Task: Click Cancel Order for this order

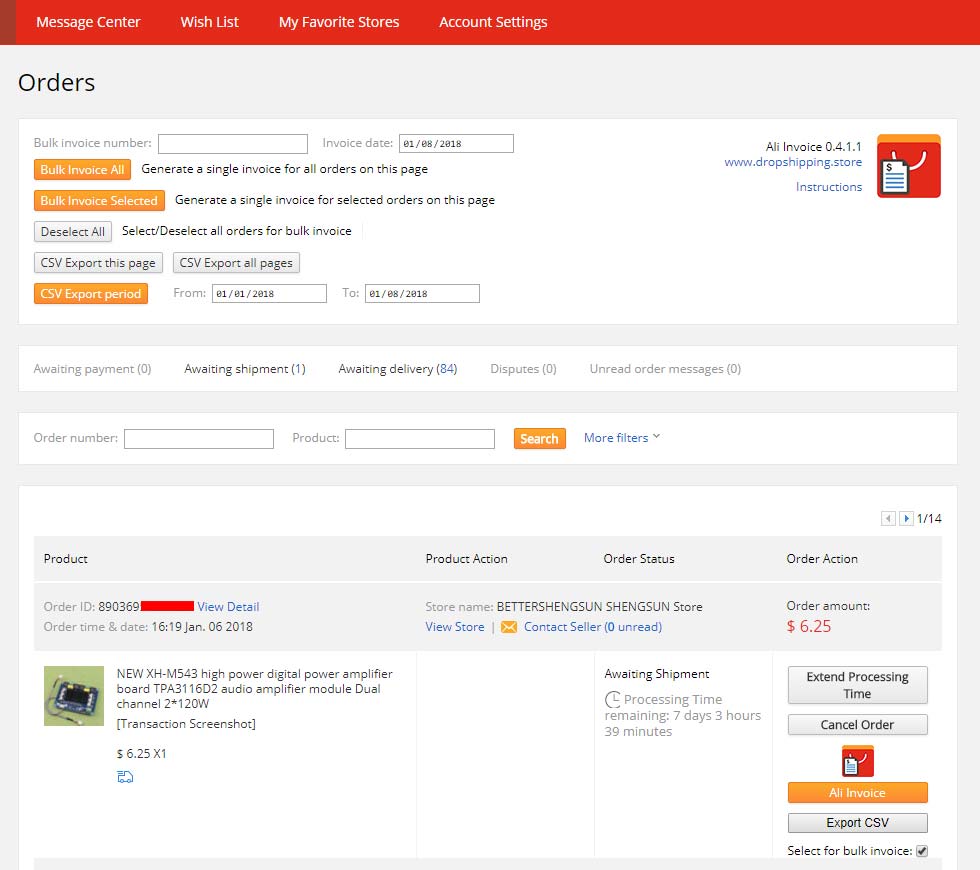Action: (857, 724)
